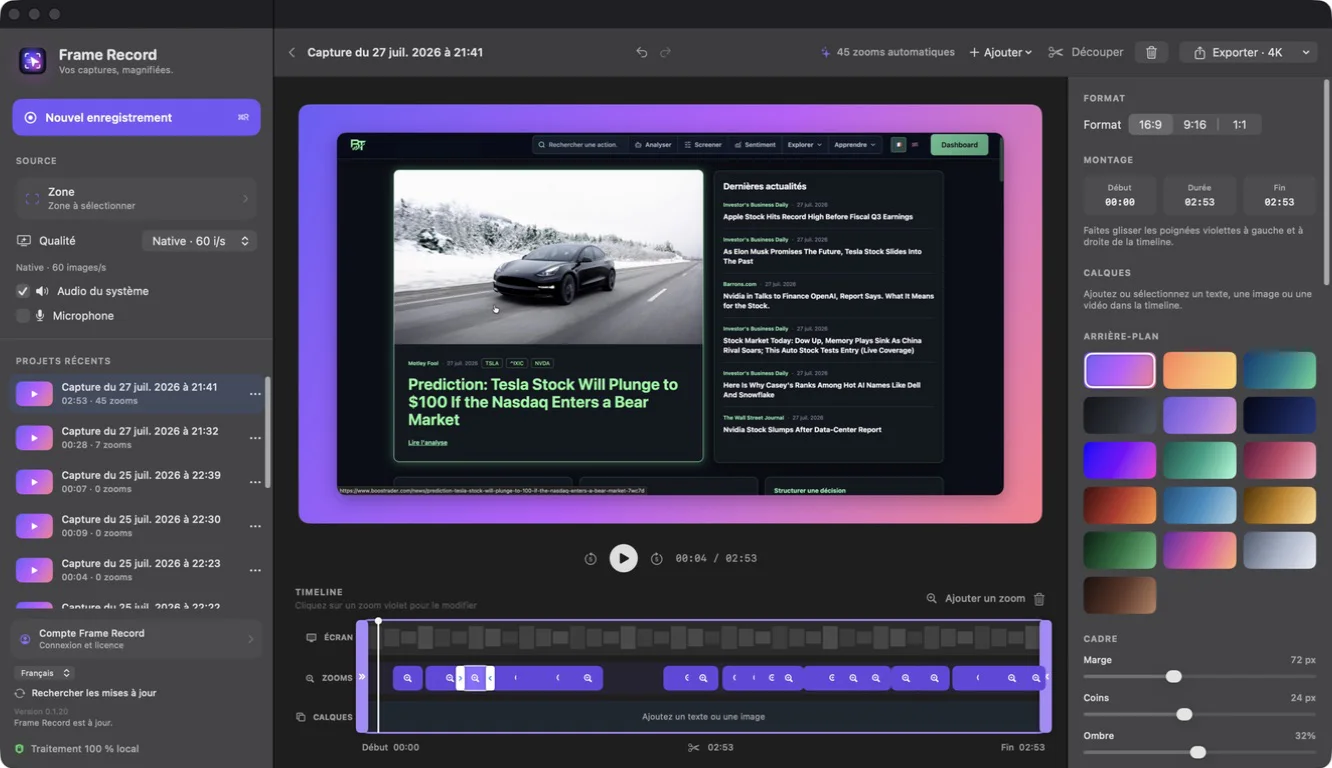Adjust the Coins slider handle
The width and height of the screenshot is (1332, 768).
(x=1184, y=714)
